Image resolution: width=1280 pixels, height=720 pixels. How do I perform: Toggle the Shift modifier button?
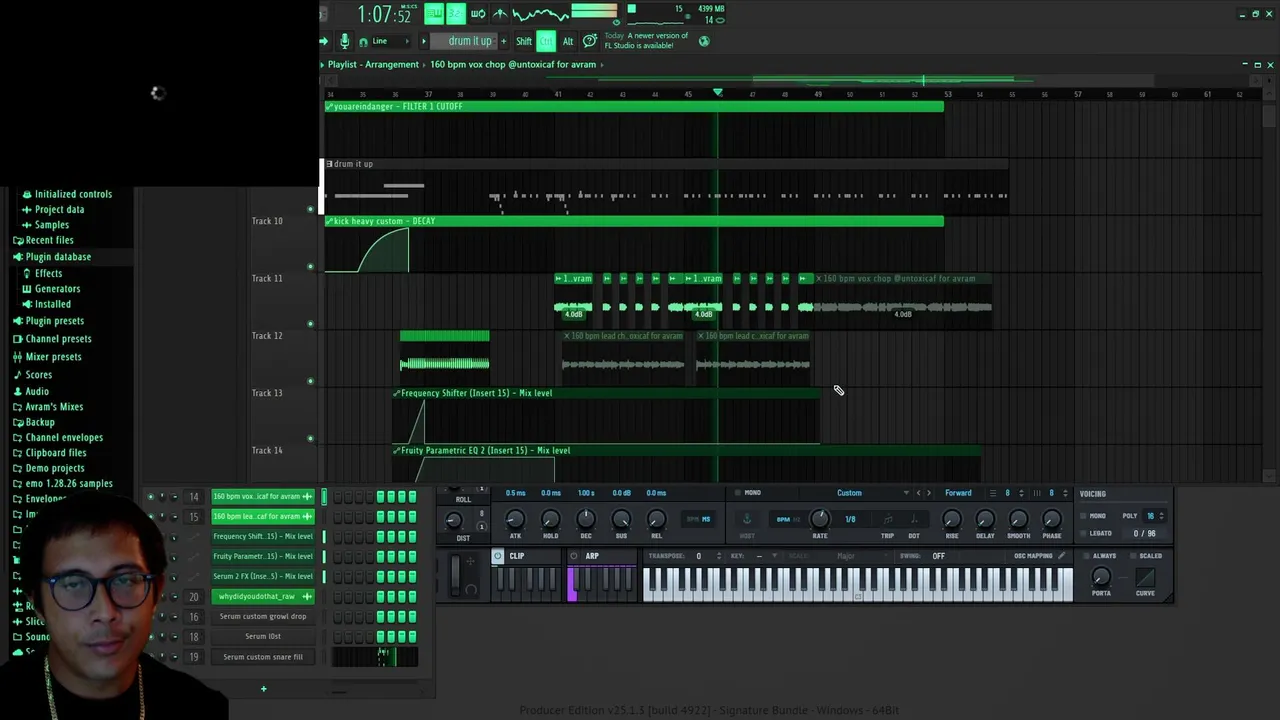[524, 41]
